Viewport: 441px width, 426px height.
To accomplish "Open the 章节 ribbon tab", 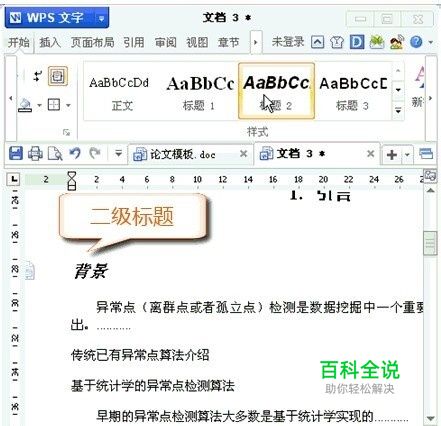I will [229, 43].
